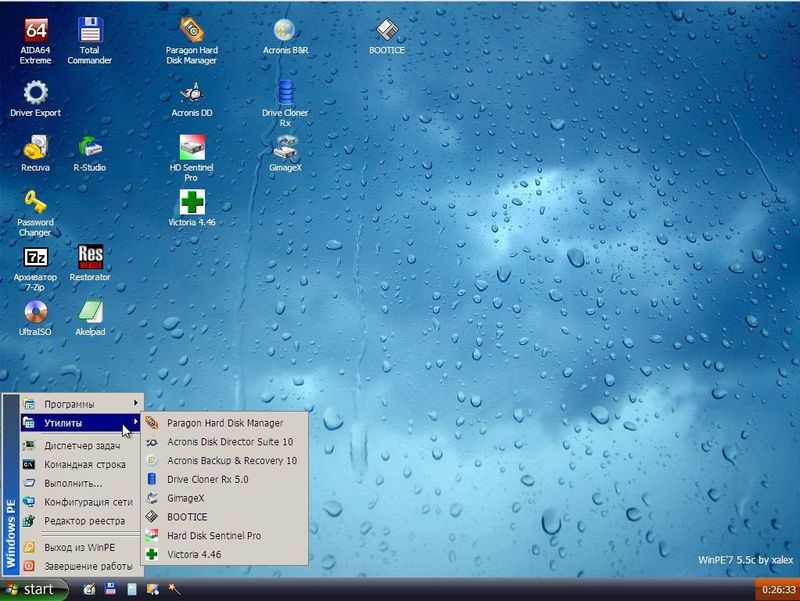Select Drive Cloner Rx 5.0 in submenu
This screenshot has width=800, height=601.
(224, 480)
